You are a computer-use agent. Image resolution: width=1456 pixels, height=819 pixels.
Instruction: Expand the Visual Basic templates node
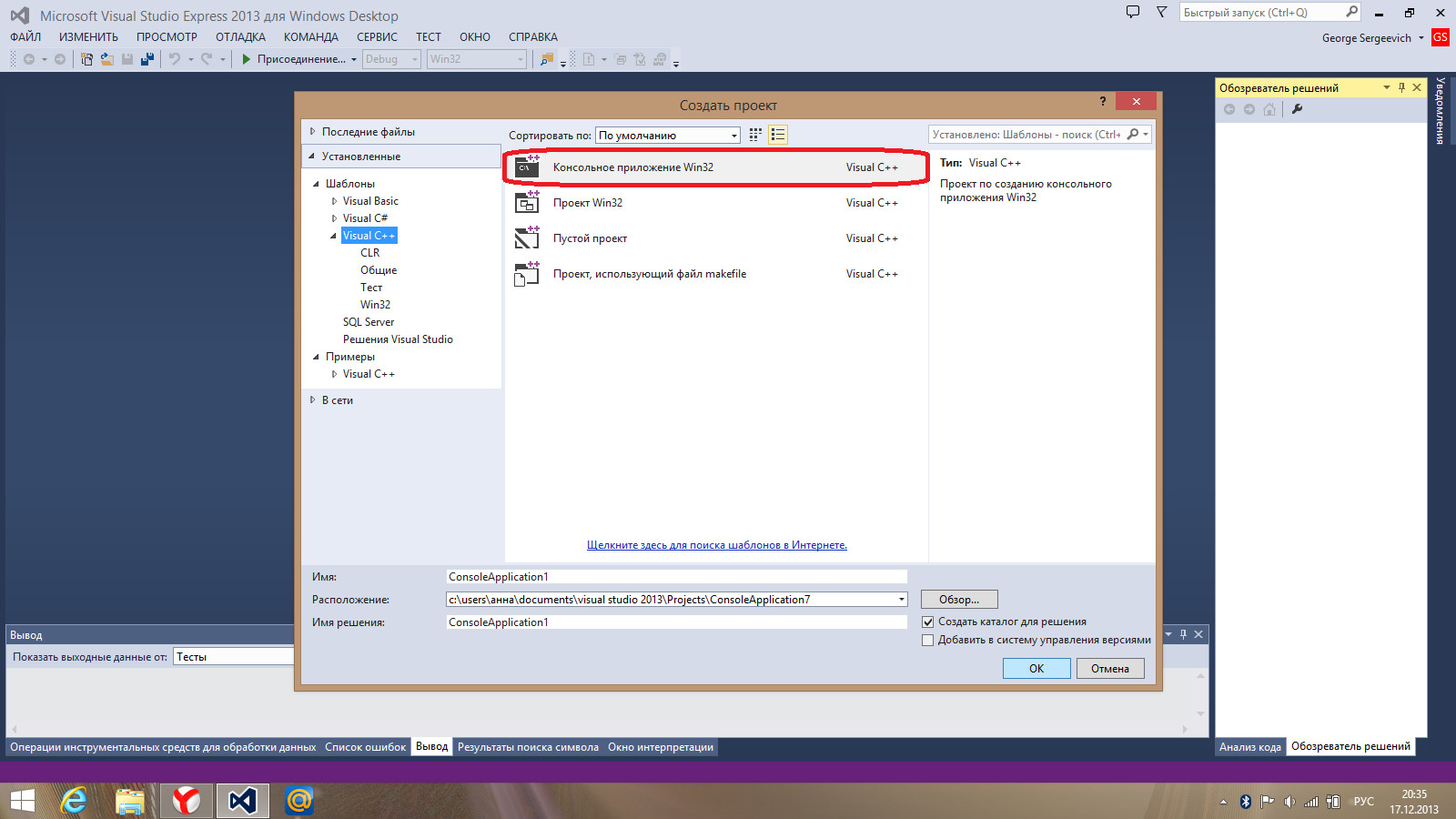(x=334, y=201)
